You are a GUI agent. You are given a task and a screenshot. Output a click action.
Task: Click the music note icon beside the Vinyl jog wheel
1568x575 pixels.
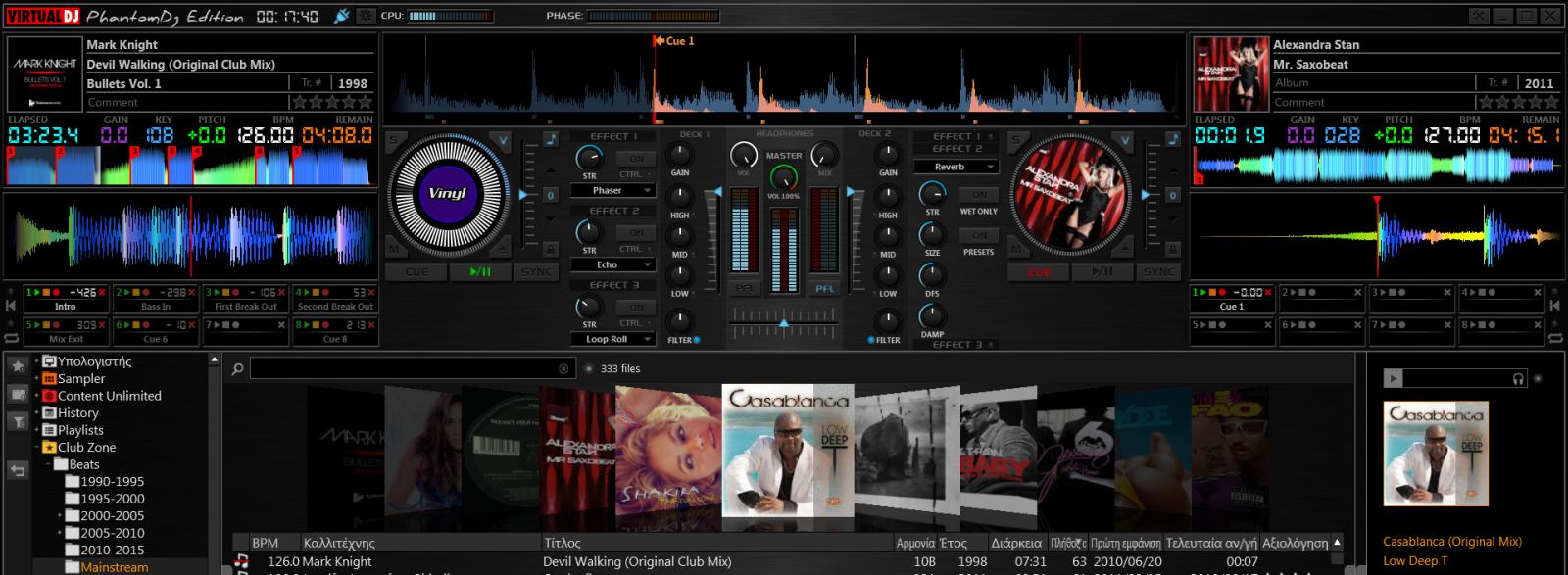[551, 139]
